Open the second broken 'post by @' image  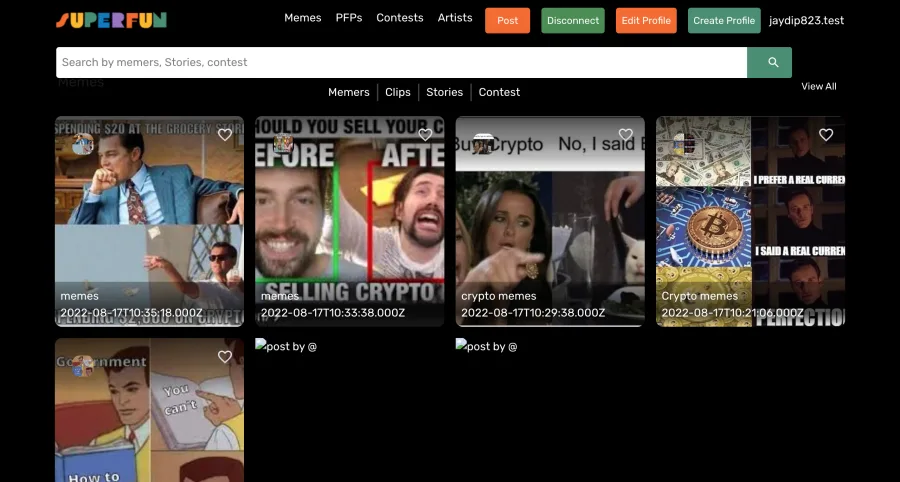click(x=486, y=346)
